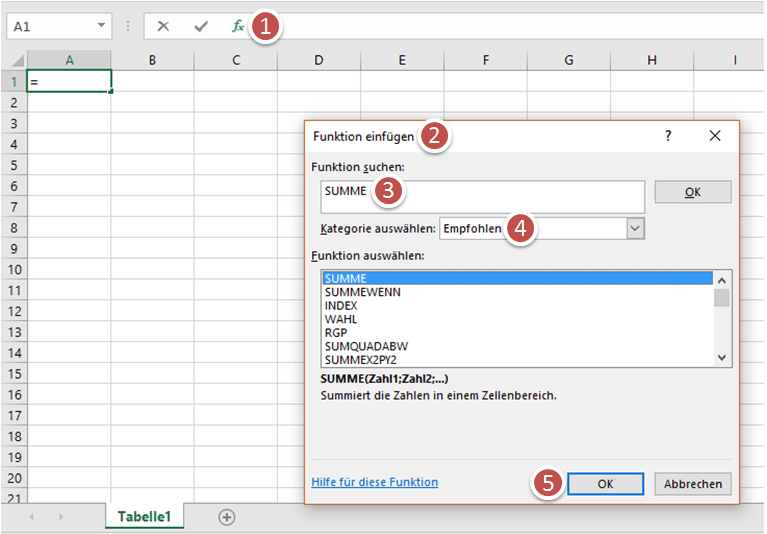Open Hilfe für diese Funktion link
This screenshot has height=534, width=767.
point(375,482)
